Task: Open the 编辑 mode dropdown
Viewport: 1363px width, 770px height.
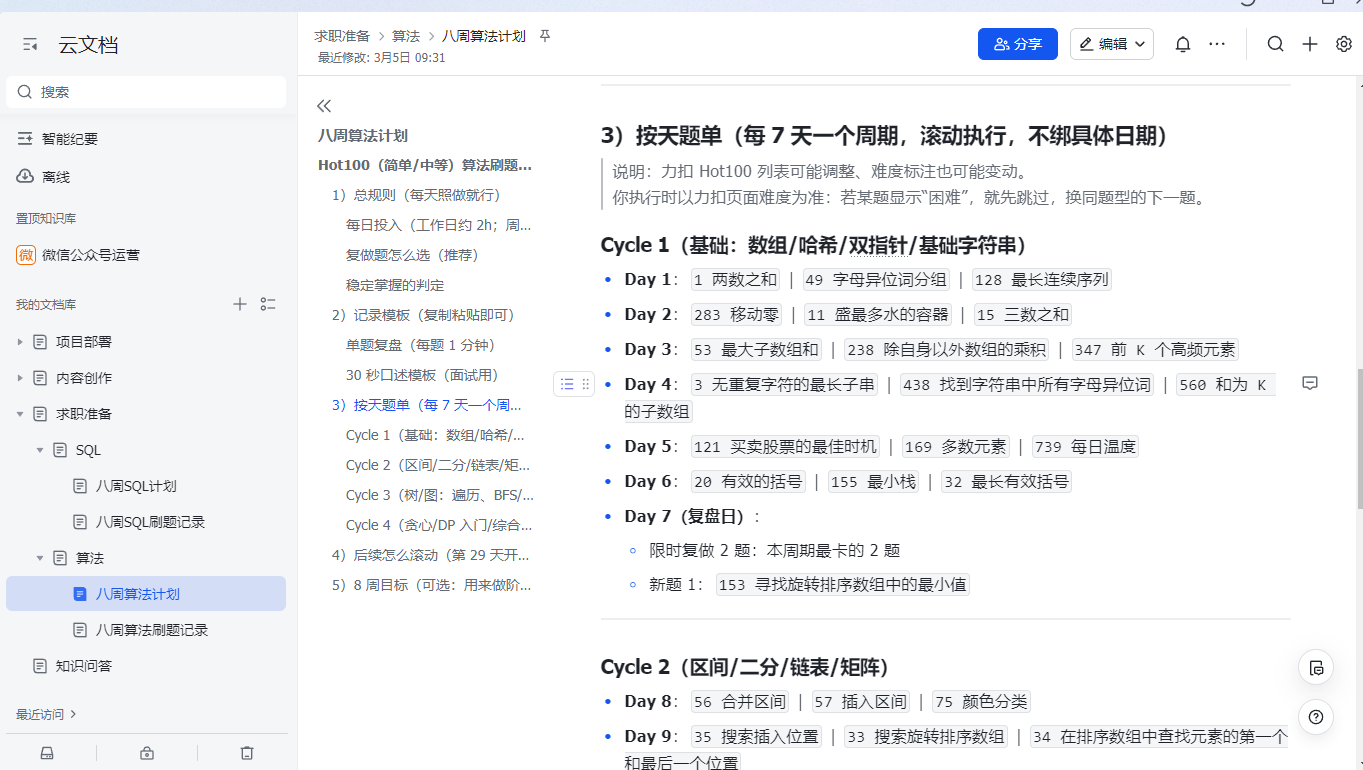Action: tap(1112, 44)
